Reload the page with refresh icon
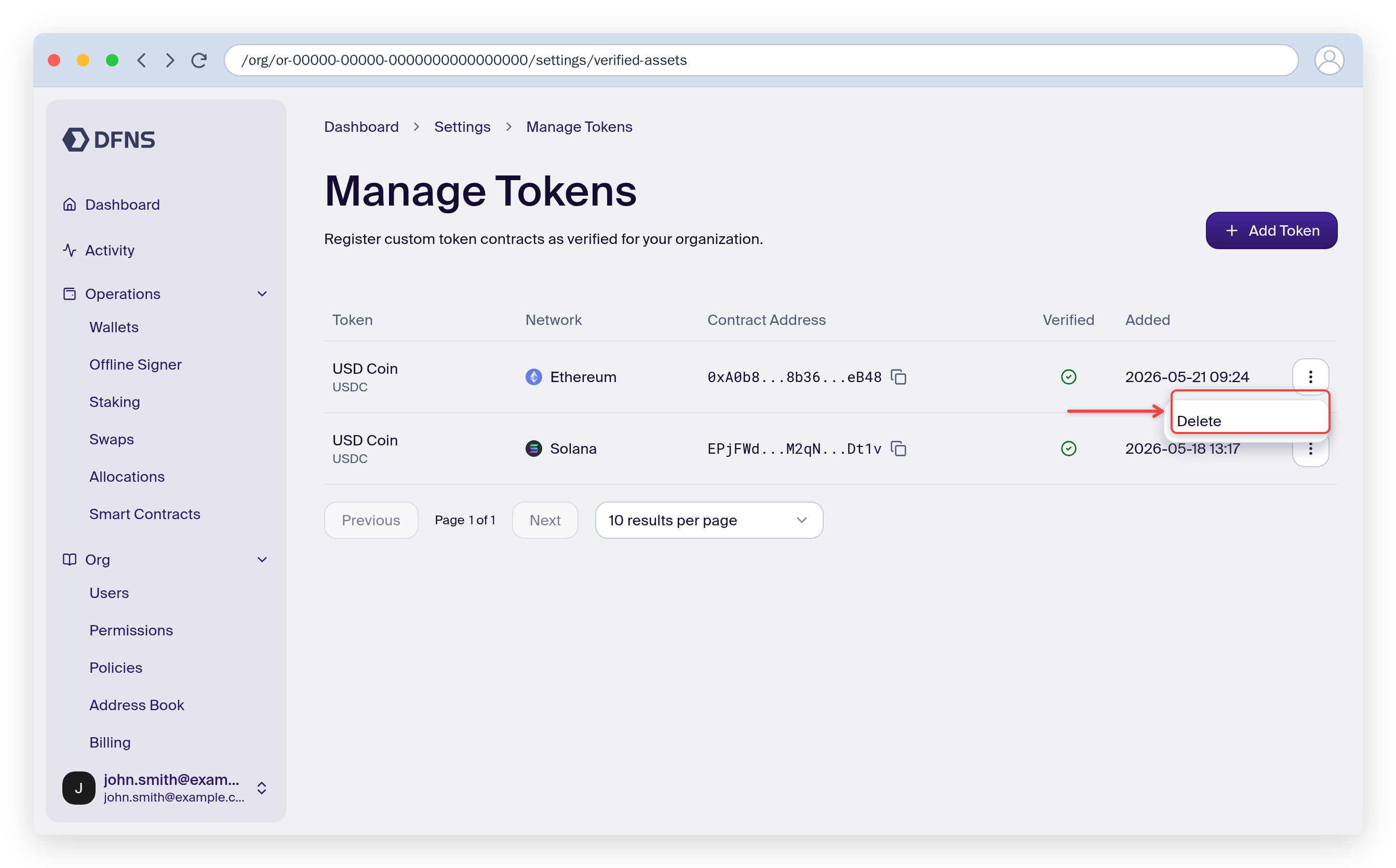 tap(199, 60)
